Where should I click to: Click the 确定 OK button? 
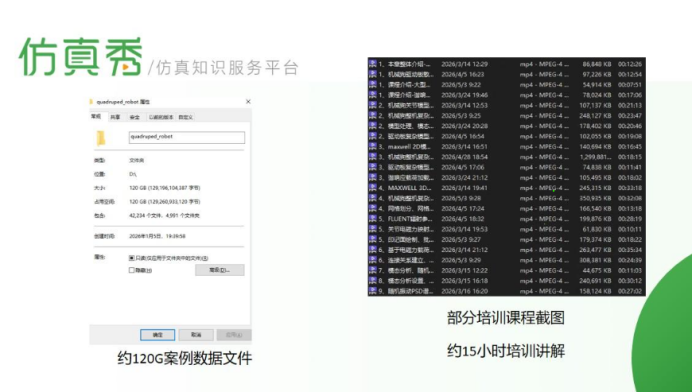(158, 335)
